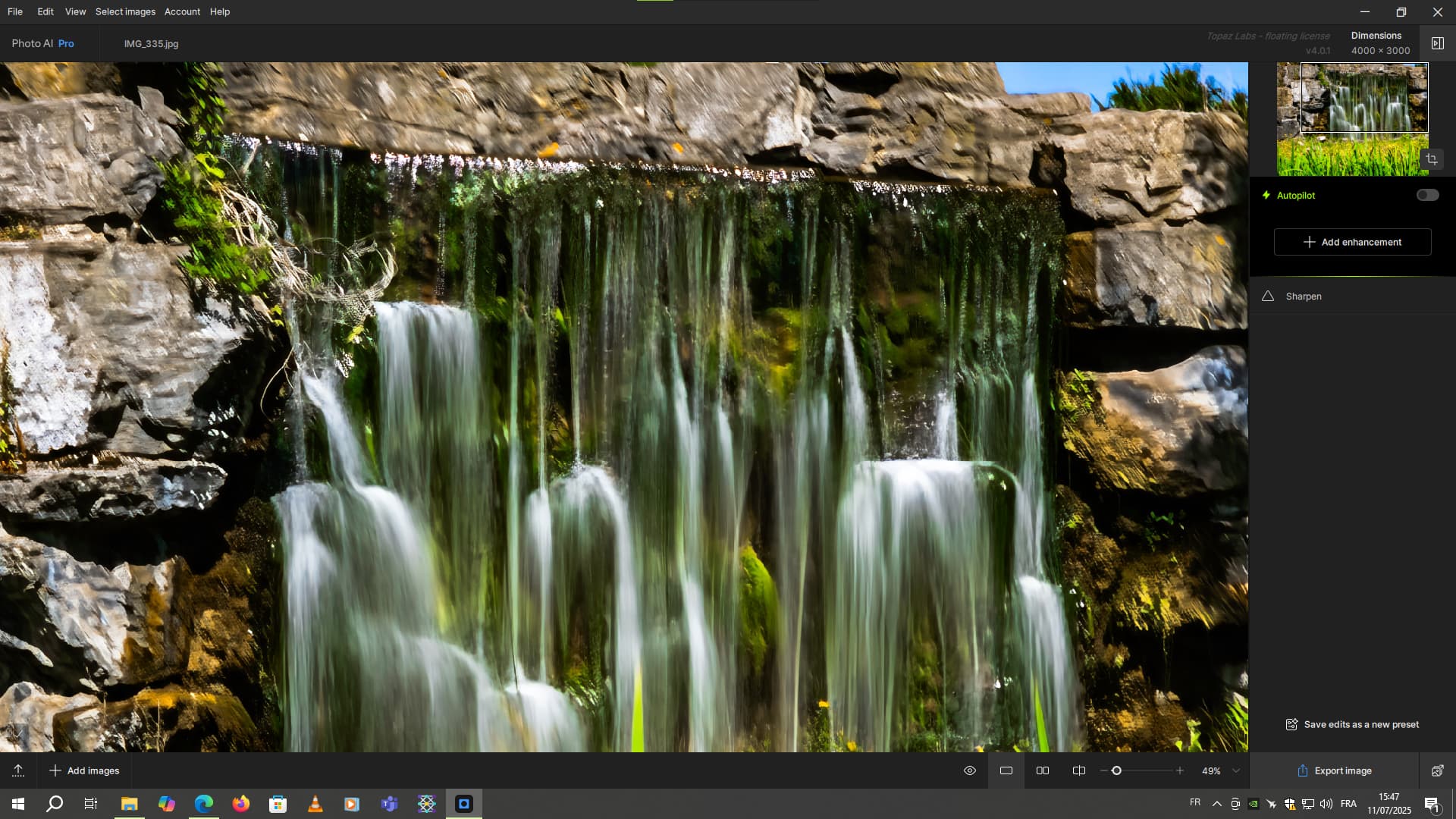
Task: Switch to side-by-side comparison view
Action: 1043,770
